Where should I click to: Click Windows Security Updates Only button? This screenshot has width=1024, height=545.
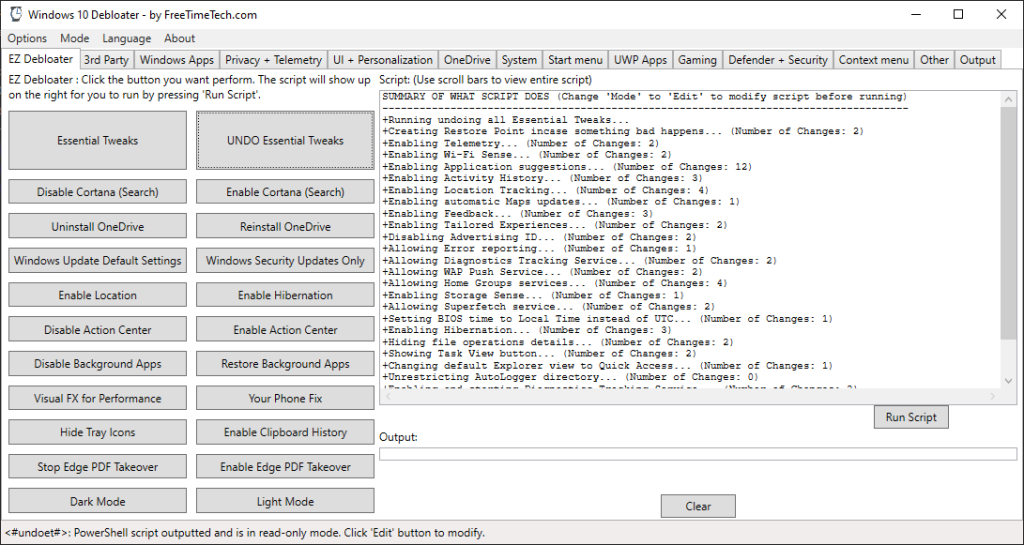coord(285,260)
